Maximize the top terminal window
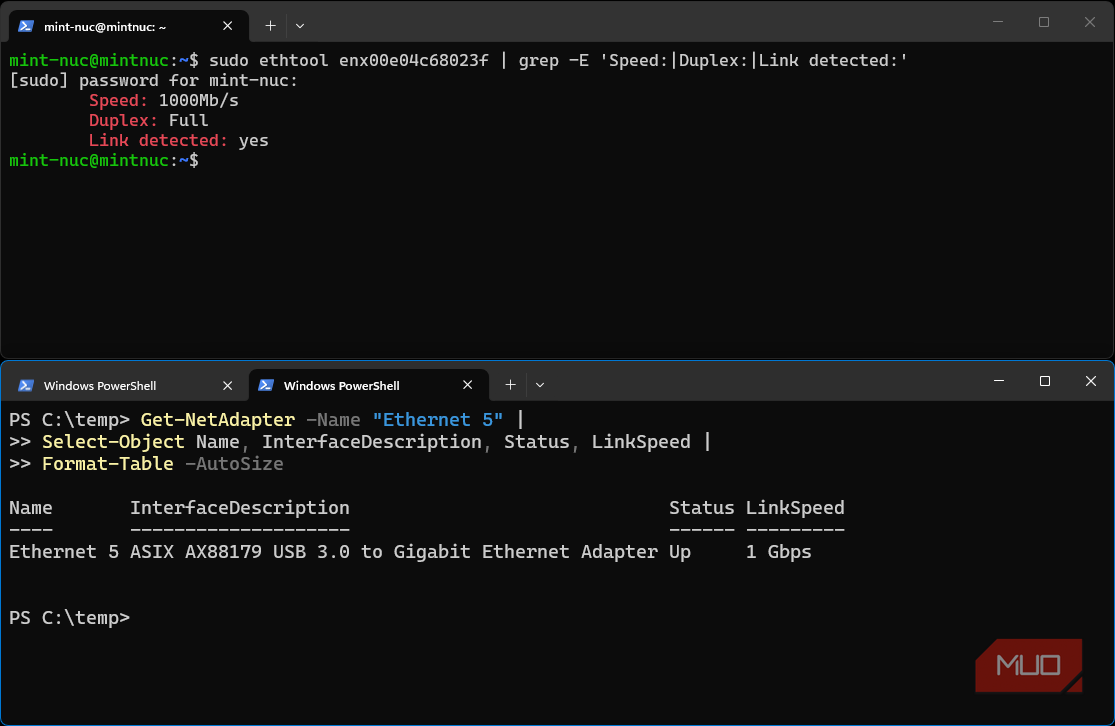The height and width of the screenshot is (726, 1115). click(1044, 22)
